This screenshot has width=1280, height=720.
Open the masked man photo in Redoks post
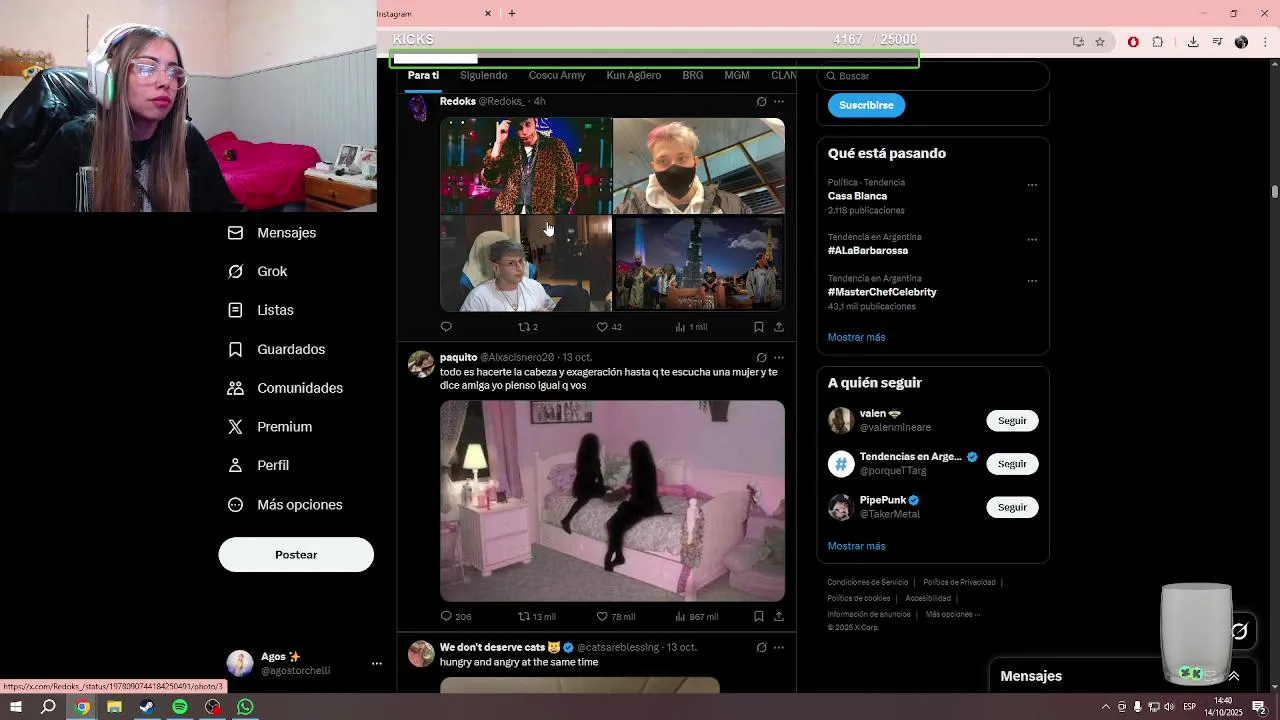[699, 166]
